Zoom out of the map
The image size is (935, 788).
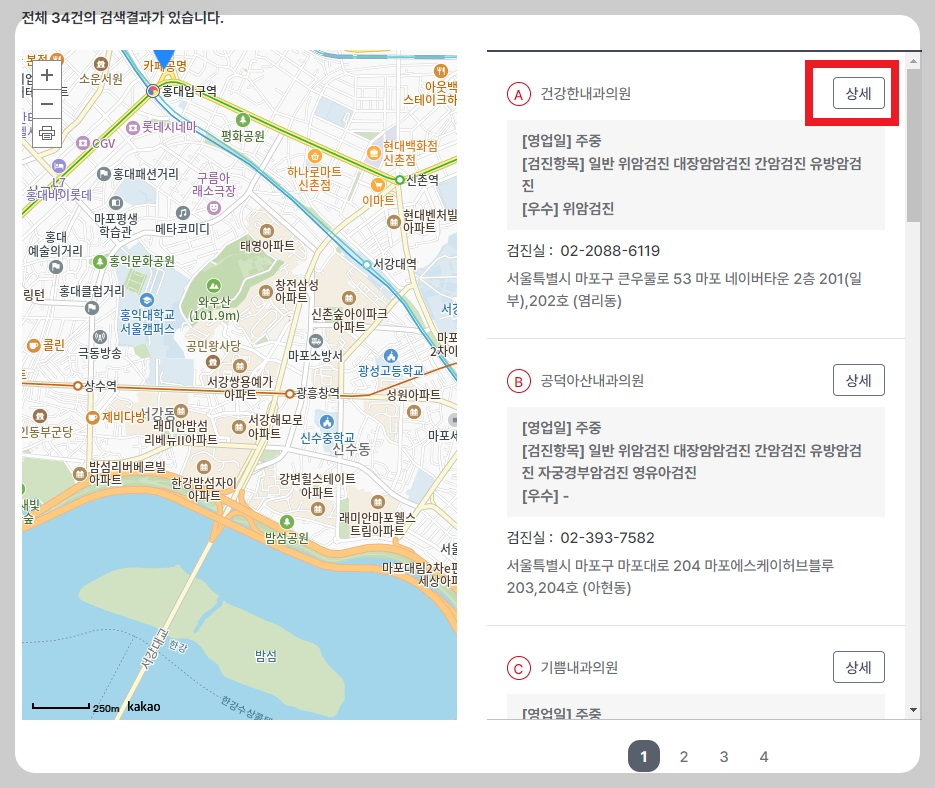pos(46,104)
